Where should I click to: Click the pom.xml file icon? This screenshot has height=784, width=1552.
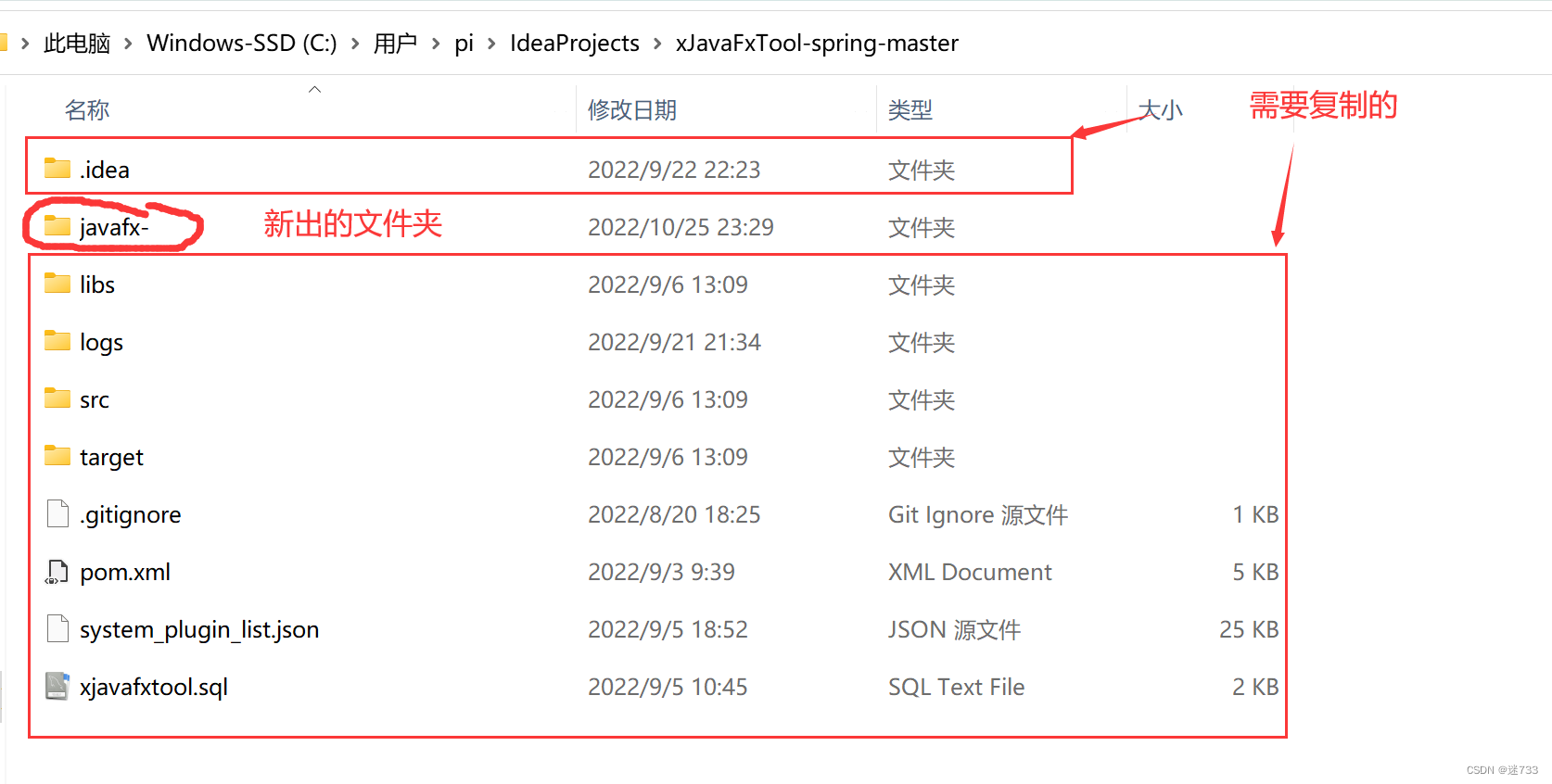point(57,572)
